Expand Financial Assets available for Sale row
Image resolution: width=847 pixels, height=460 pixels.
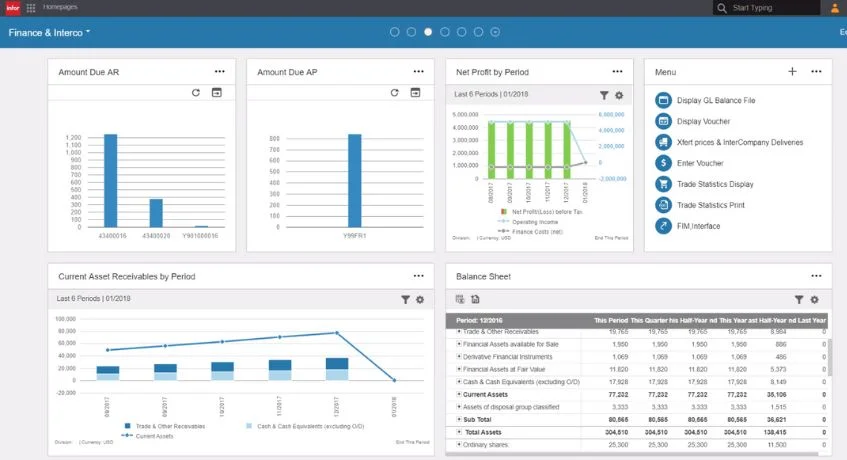[x=459, y=344]
